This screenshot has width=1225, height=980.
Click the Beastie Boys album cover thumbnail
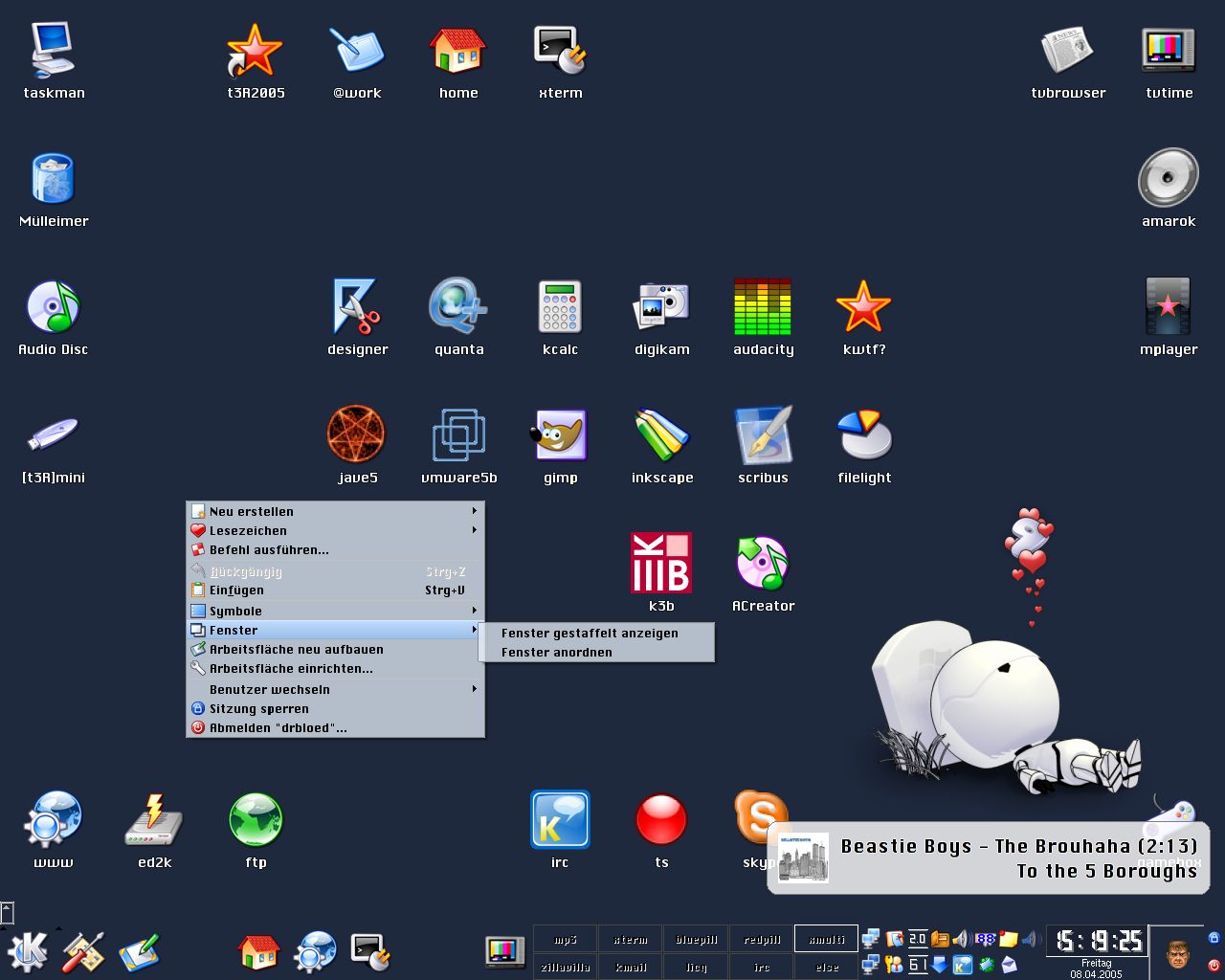[x=803, y=857]
